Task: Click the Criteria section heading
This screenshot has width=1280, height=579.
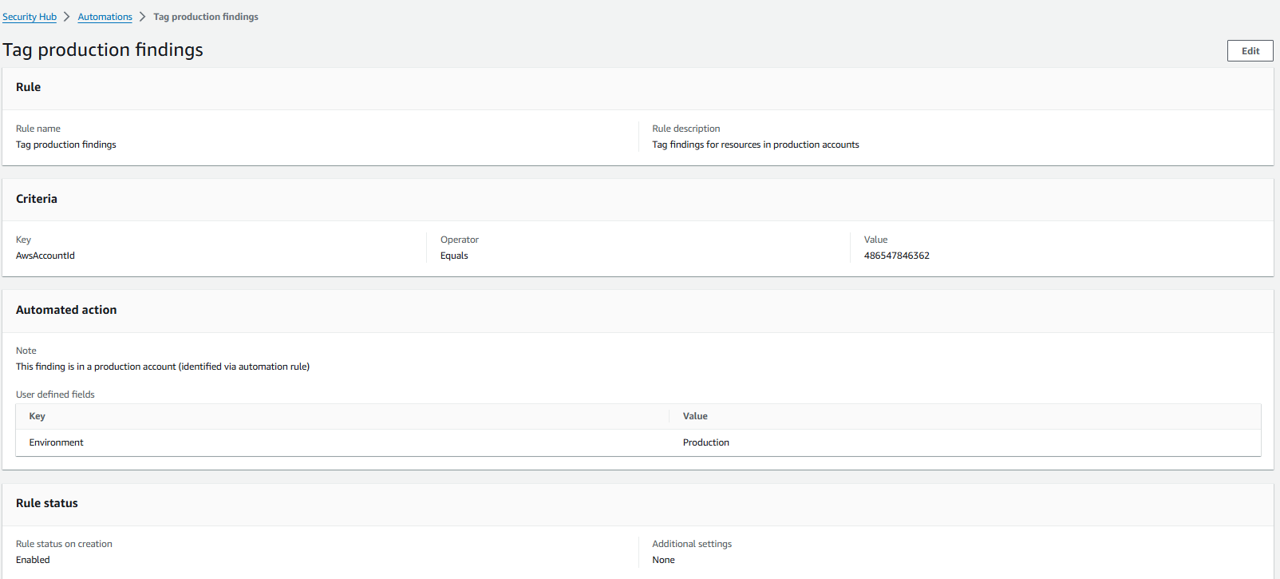Action: click(x=37, y=199)
